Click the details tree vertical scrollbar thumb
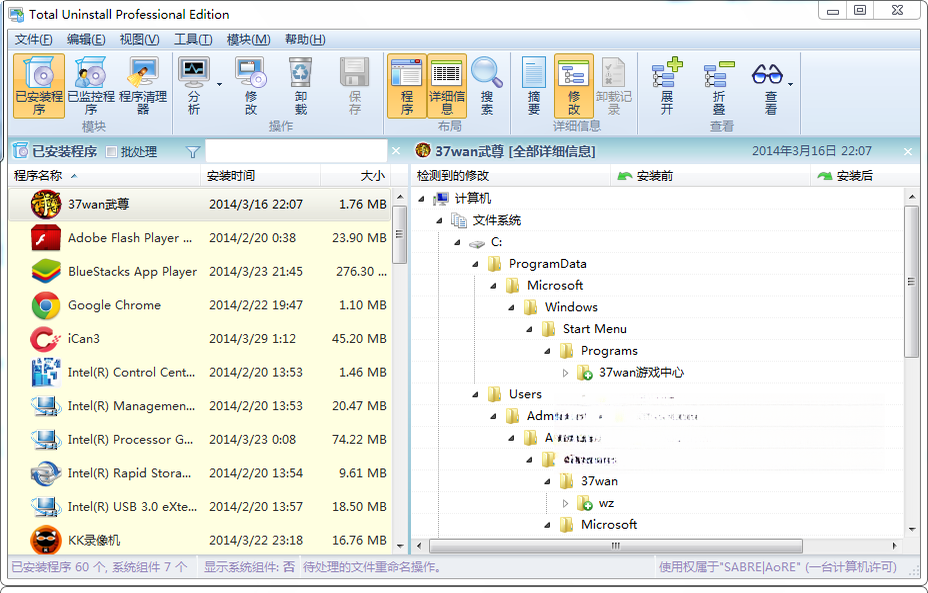The height and width of the screenshot is (593, 928). pyautogui.click(x=911, y=282)
